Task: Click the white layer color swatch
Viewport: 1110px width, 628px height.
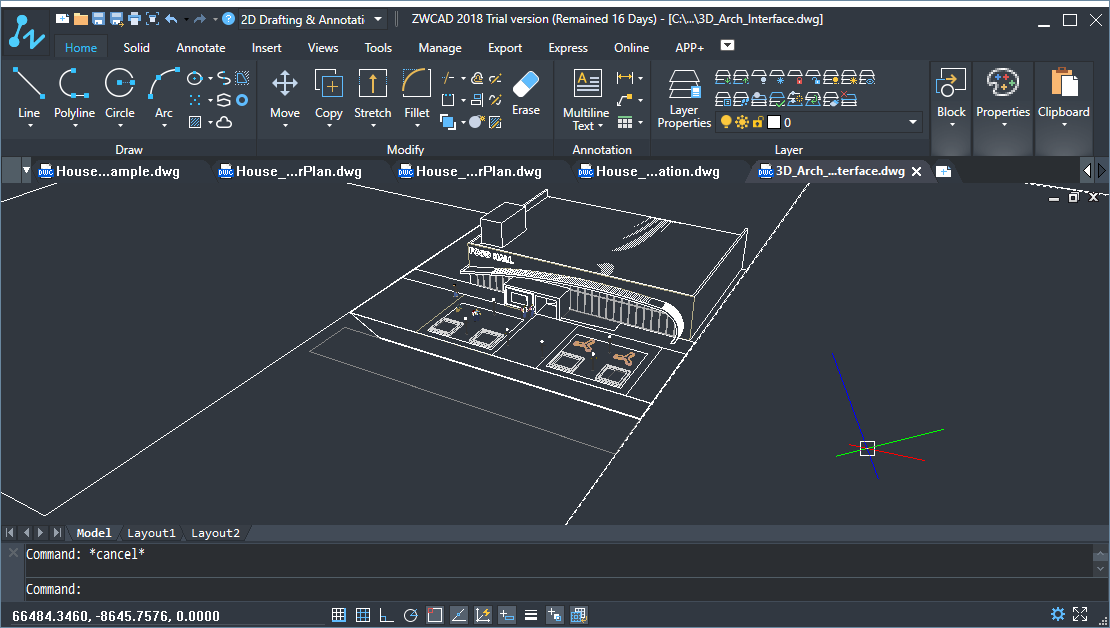Action: pyautogui.click(x=773, y=122)
